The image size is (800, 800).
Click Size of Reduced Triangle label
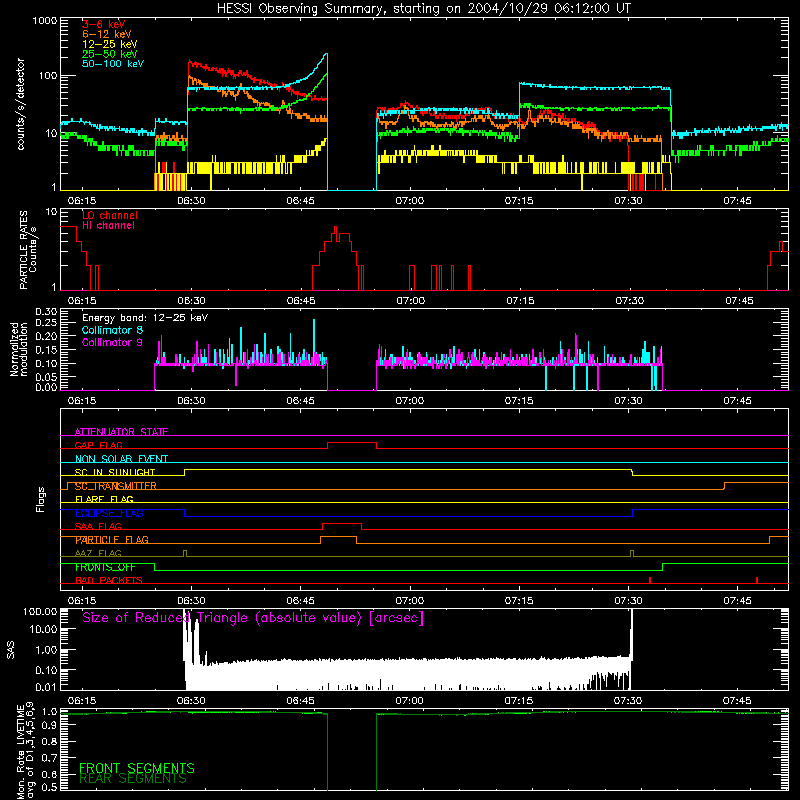click(x=253, y=618)
